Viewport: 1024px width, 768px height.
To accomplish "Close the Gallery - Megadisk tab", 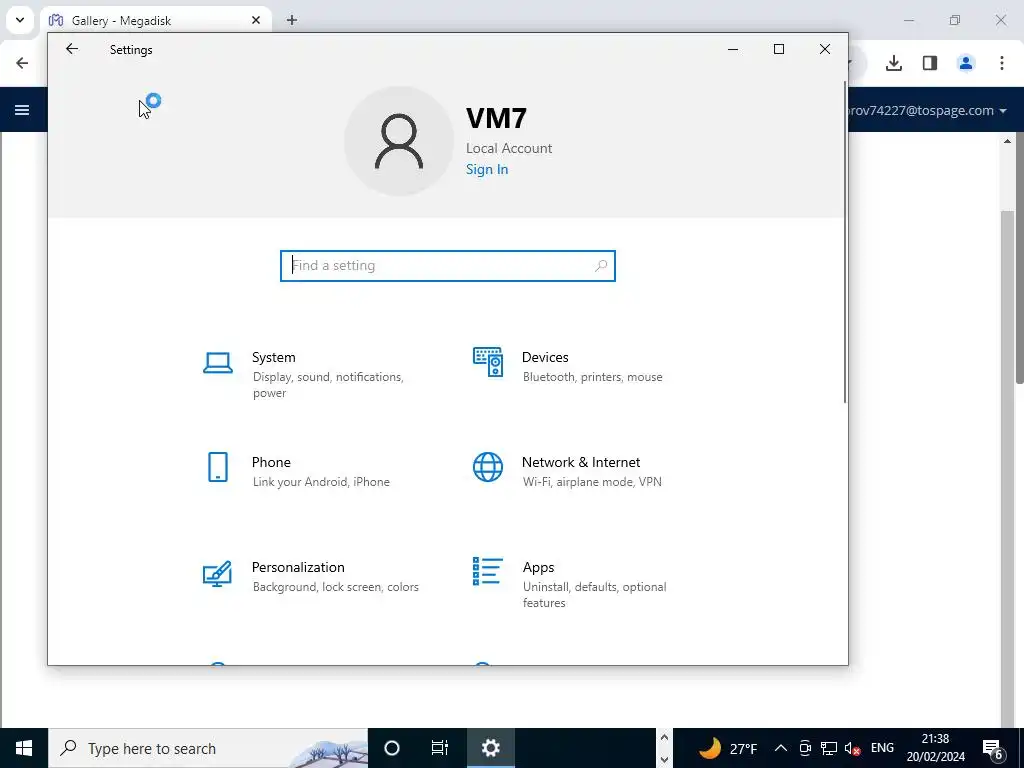I will (x=256, y=20).
